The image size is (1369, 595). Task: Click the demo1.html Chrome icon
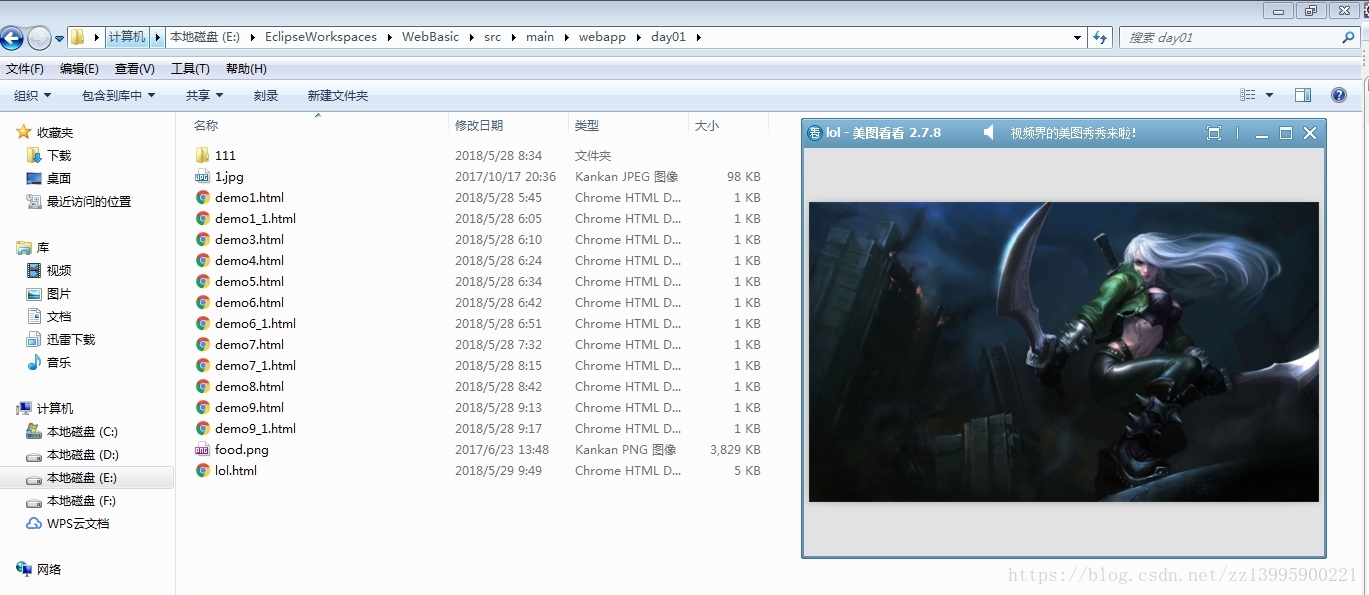click(202, 197)
